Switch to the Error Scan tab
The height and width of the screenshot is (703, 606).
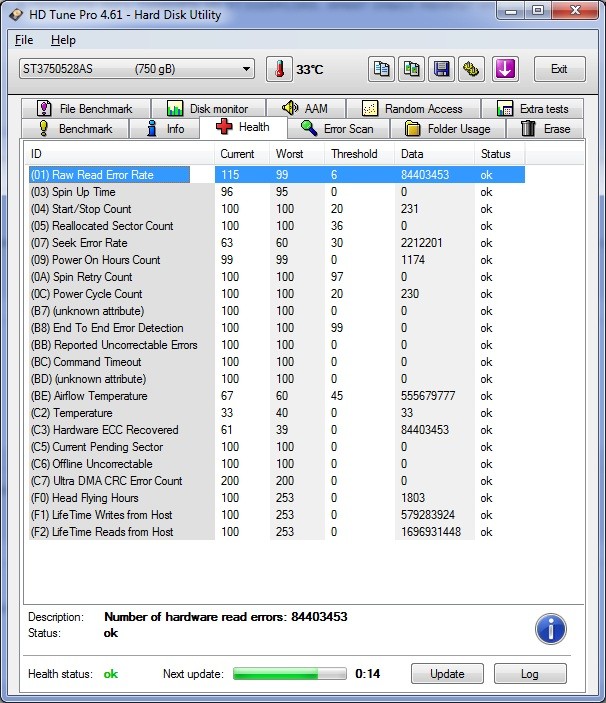pos(337,128)
